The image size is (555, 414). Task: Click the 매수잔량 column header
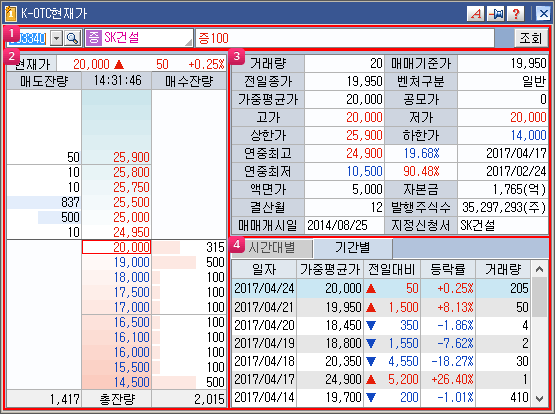click(189, 81)
